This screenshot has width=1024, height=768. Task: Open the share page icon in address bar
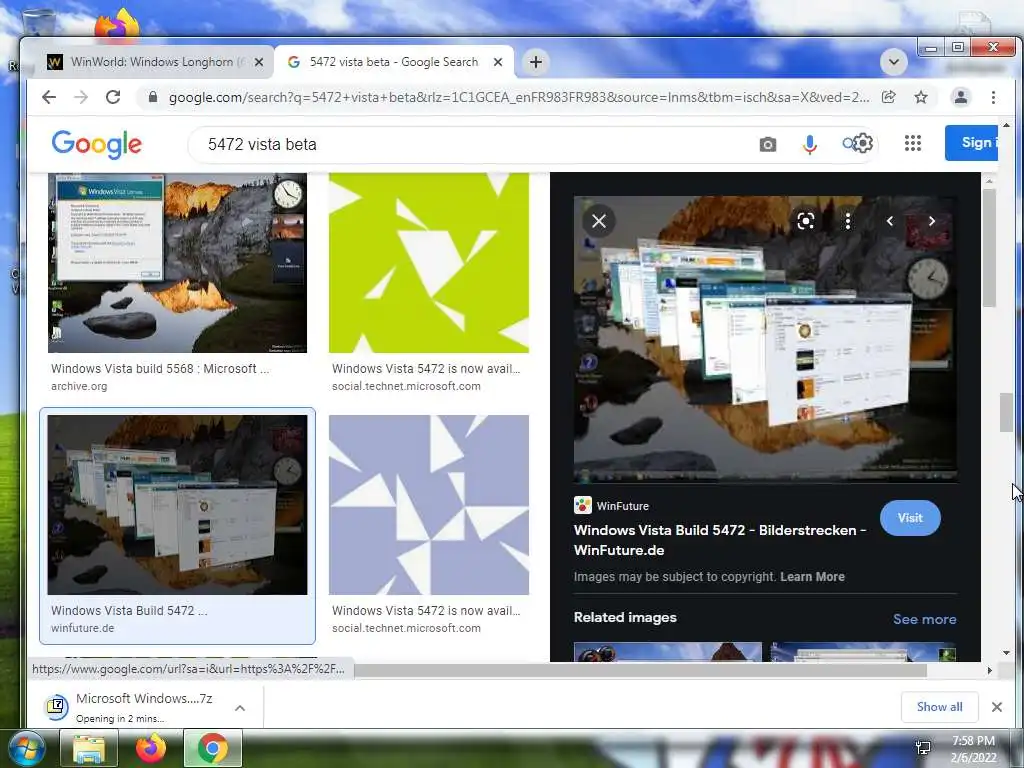889,97
